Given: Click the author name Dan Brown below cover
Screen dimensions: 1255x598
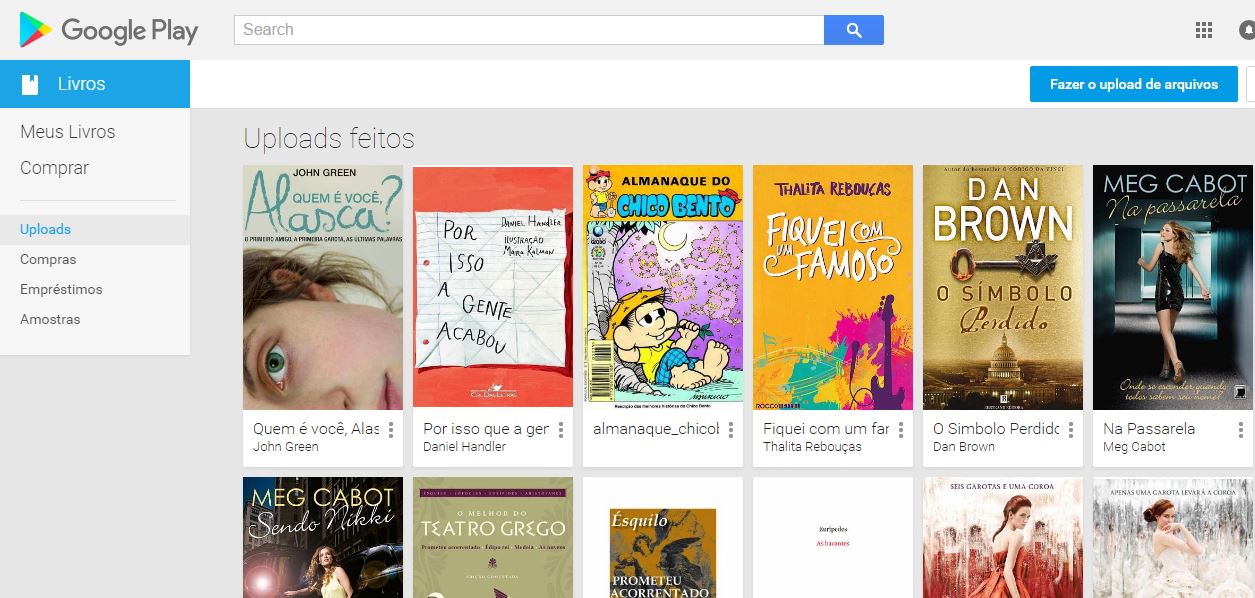Looking at the screenshot, I should (964, 447).
